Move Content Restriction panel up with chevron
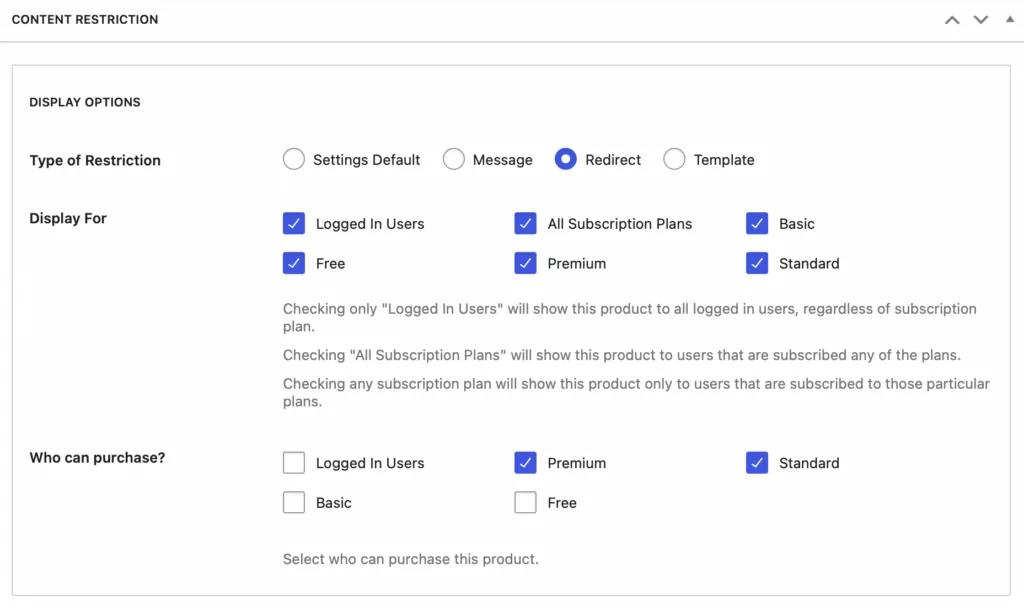The image size is (1024, 606). (x=952, y=20)
